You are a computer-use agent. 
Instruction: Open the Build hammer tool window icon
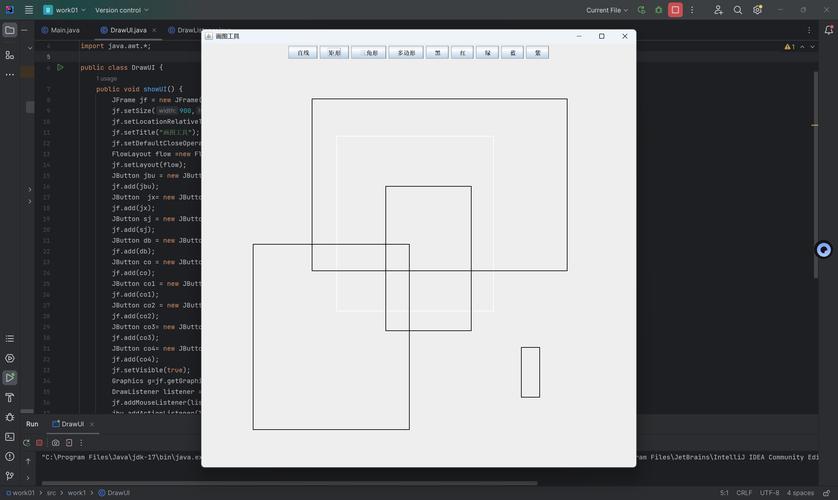[10, 397]
